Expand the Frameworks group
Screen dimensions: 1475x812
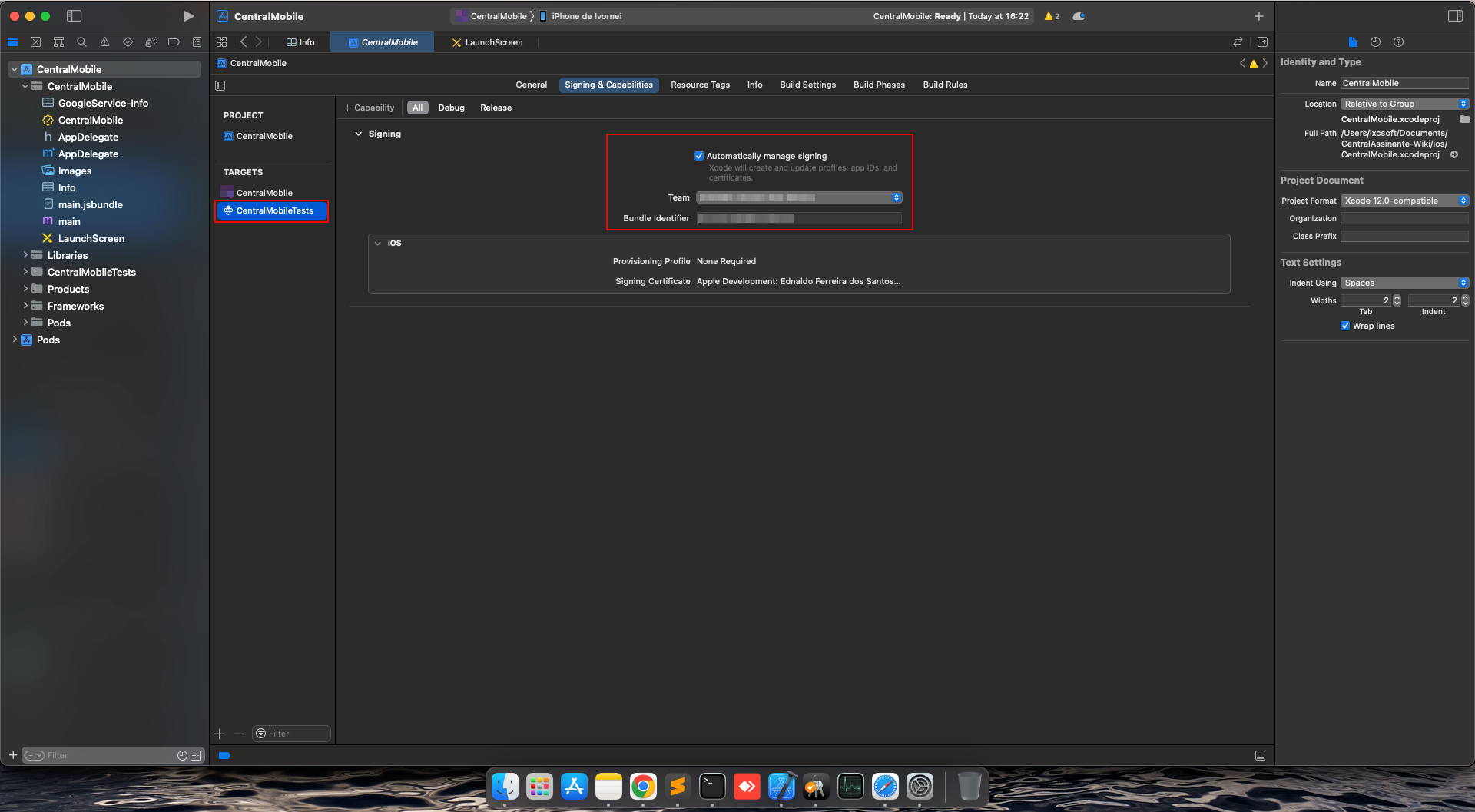click(x=25, y=306)
